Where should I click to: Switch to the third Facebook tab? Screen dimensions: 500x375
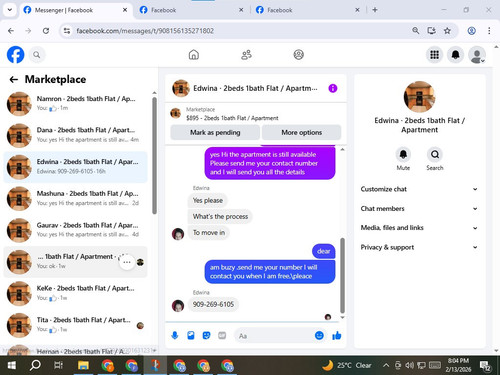pyautogui.click(x=308, y=10)
